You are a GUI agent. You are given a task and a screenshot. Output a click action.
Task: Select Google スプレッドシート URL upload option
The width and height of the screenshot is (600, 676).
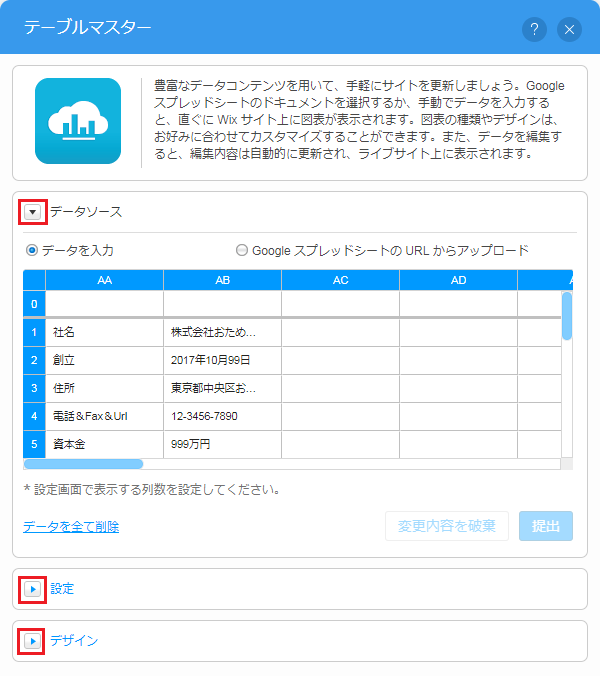pos(241,250)
